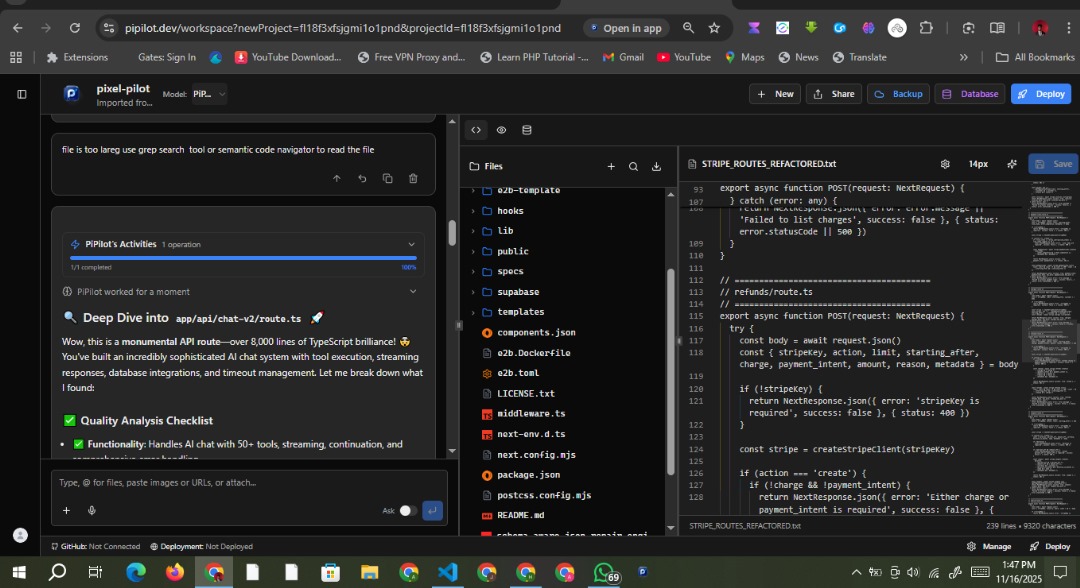This screenshot has width=1080, height=588.
Task: Collapse the PiPilot's Activities section
Action: tap(411, 244)
